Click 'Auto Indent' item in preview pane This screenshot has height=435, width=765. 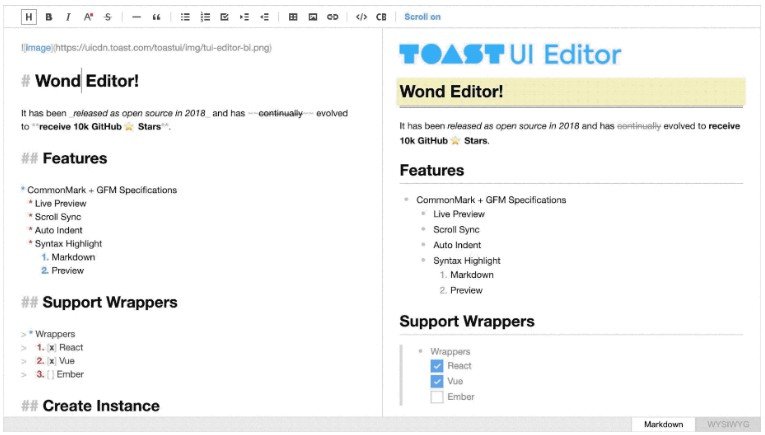click(457, 245)
